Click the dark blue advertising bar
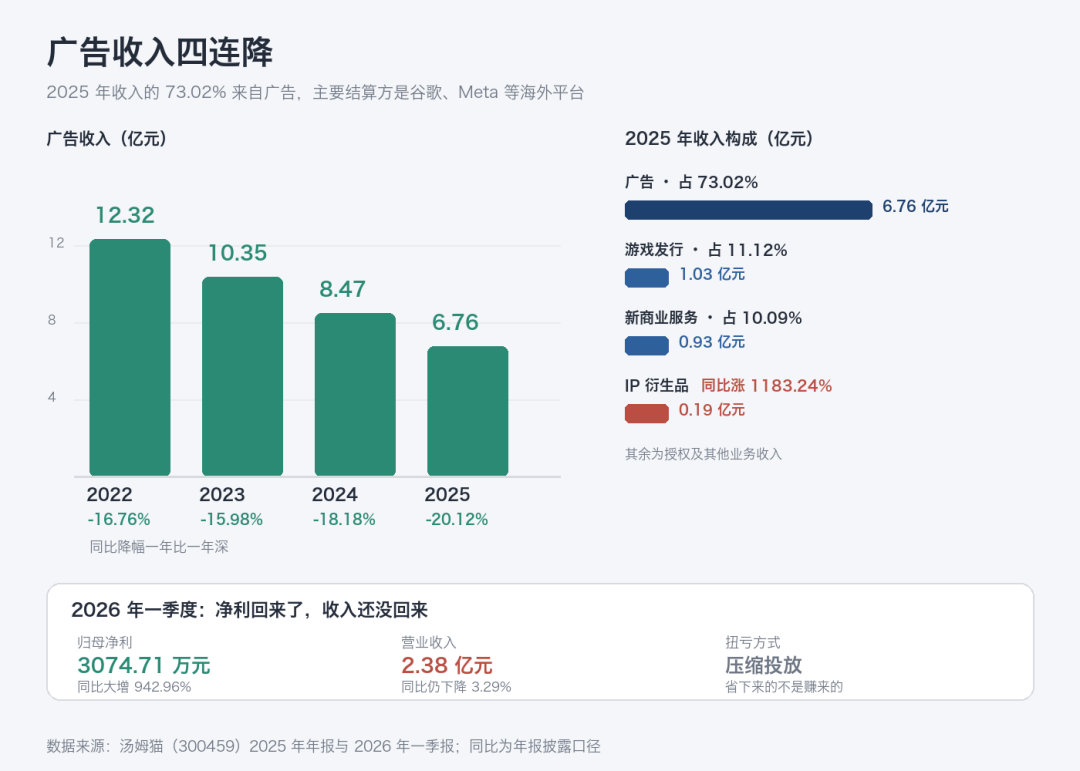This screenshot has height=771, width=1080. point(749,209)
